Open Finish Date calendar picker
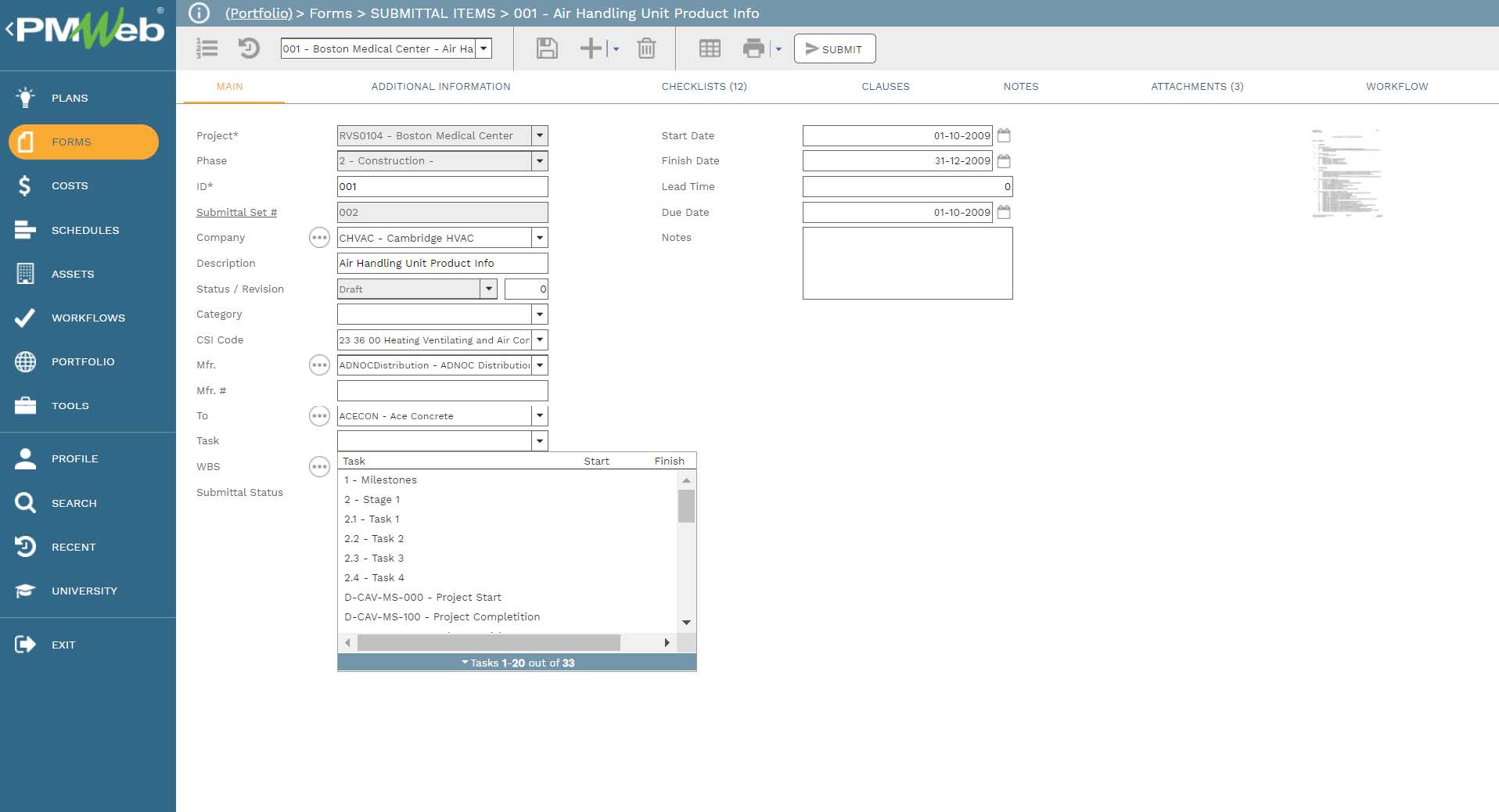The image size is (1499, 812). (x=1005, y=160)
